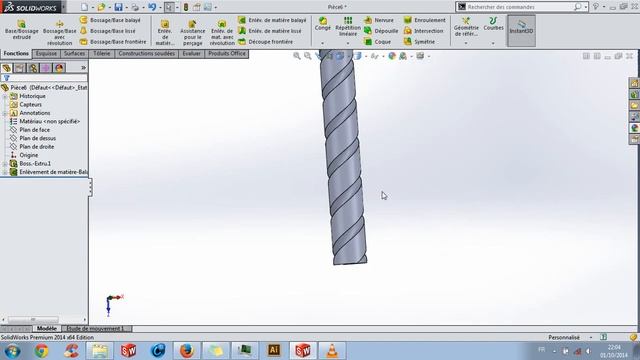The width and height of the screenshot is (640, 360).
Task: Click the Rechercher des commandes field
Action: click(520, 7)
